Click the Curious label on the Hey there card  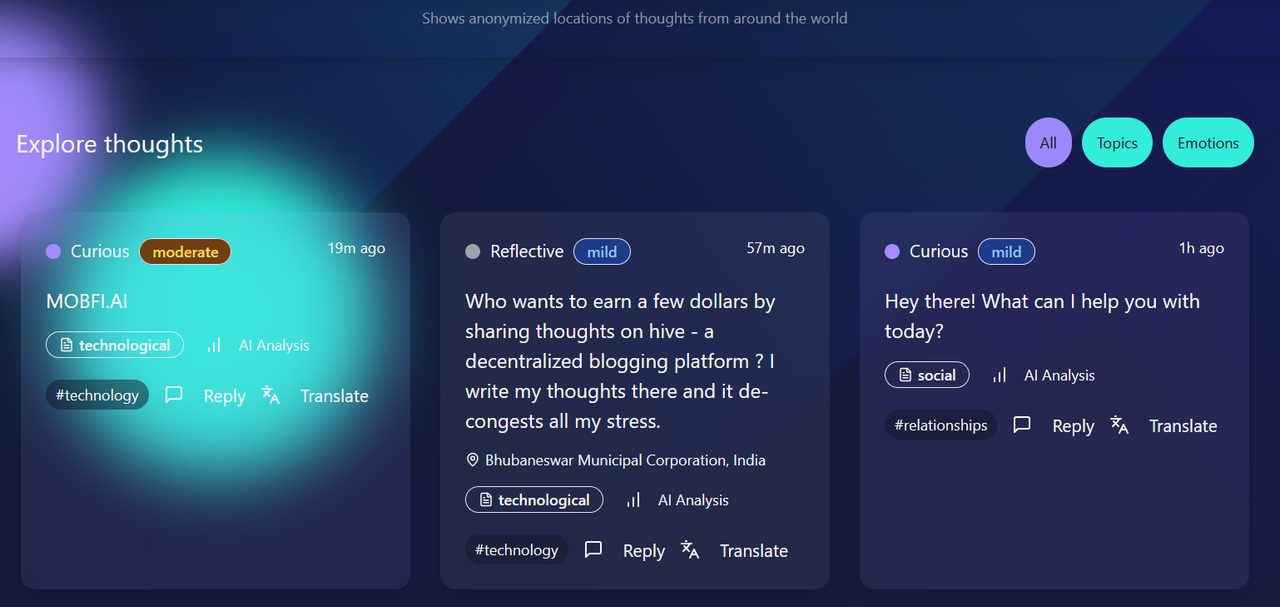pyautogui.click(x=939, y=251)
